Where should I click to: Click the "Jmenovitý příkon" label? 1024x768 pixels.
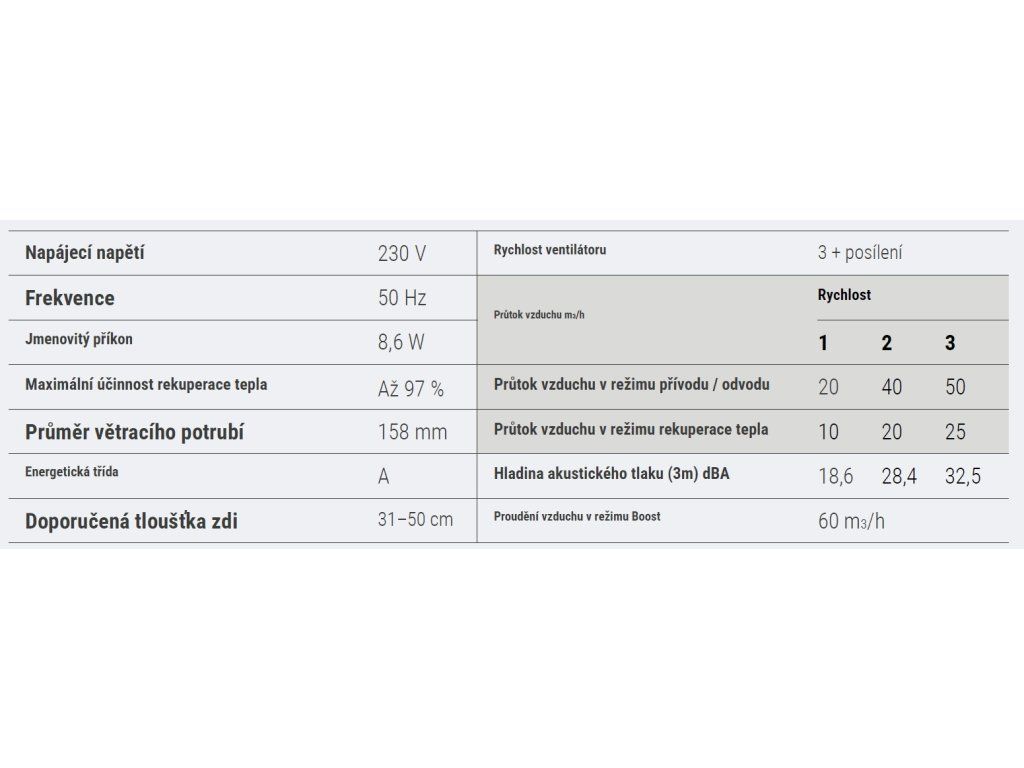[x=78, y=339]
